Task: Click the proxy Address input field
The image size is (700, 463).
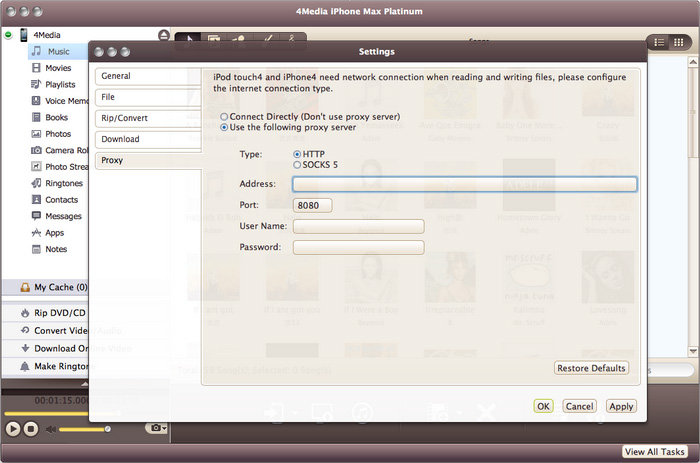Action: tap(464, 184)
